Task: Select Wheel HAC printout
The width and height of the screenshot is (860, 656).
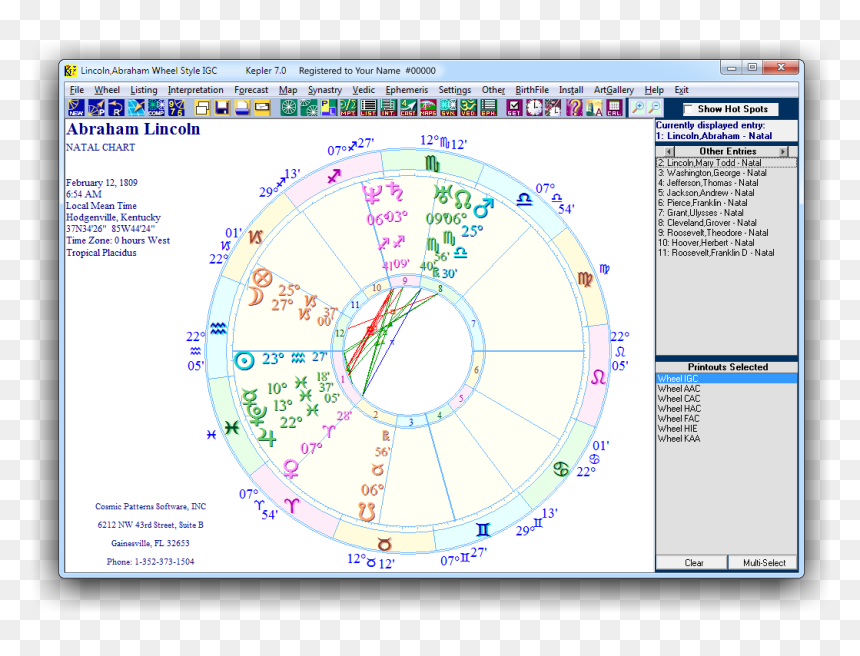Action: click(726, 409)
